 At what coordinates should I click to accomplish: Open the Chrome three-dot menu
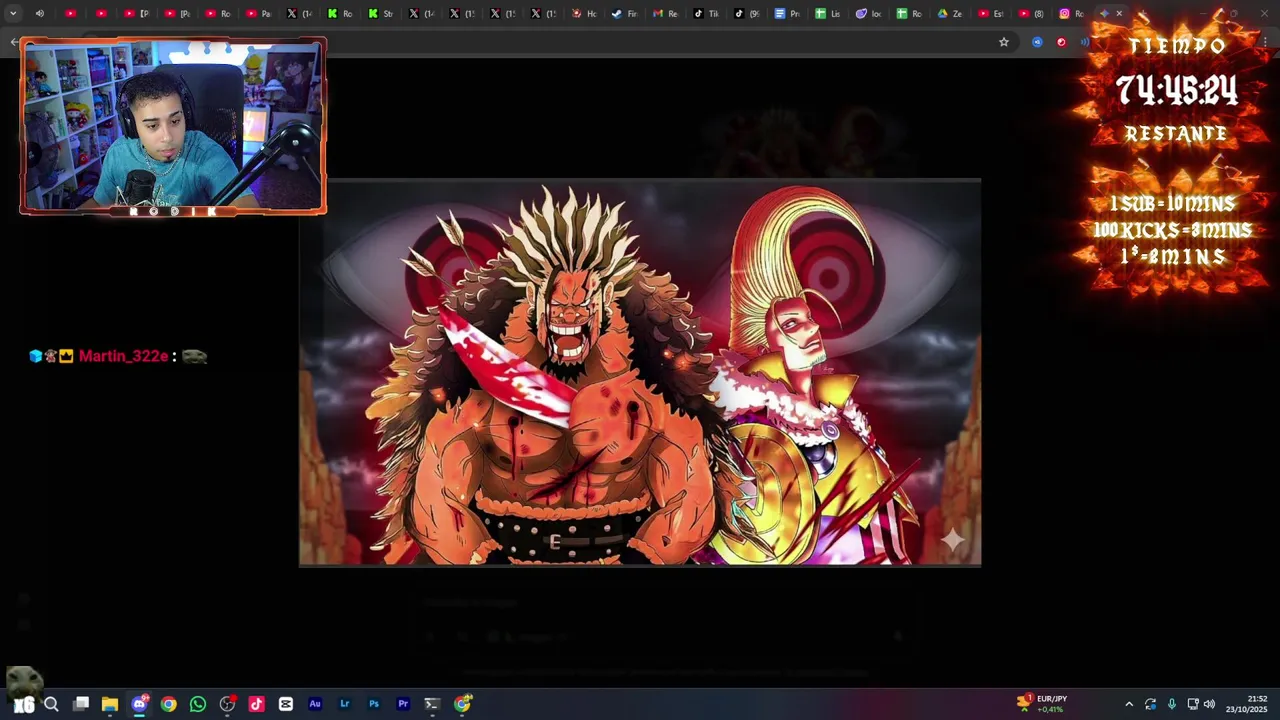tap(1266, 42)
